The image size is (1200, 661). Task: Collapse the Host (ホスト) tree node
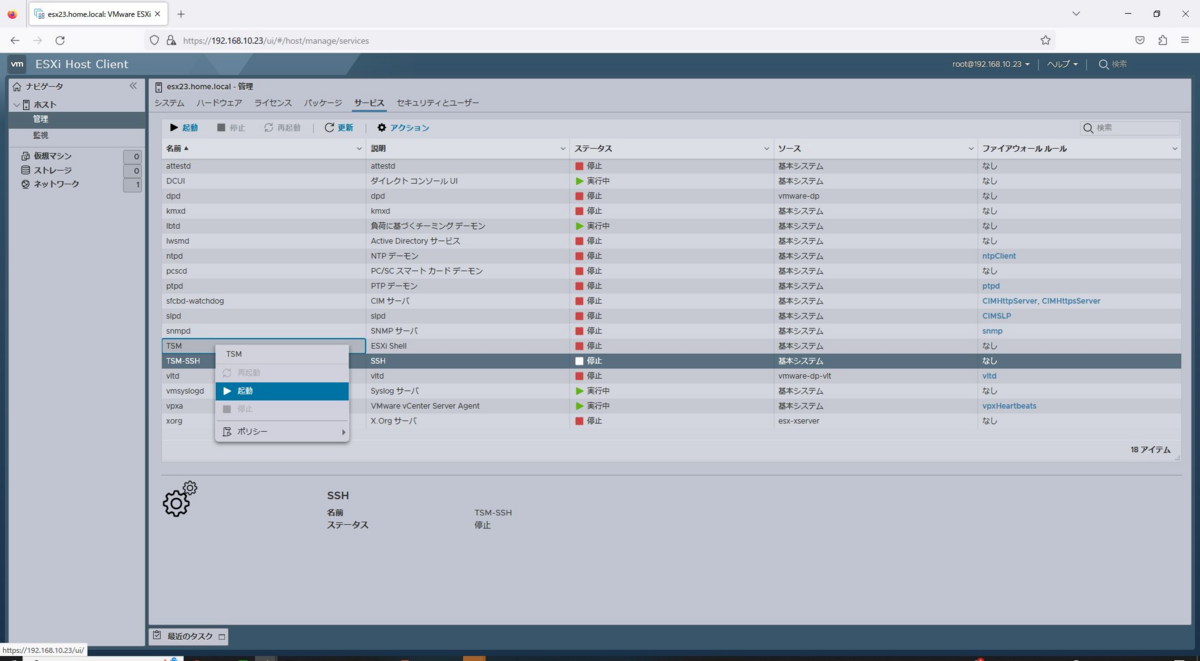(x=16, y=105)
